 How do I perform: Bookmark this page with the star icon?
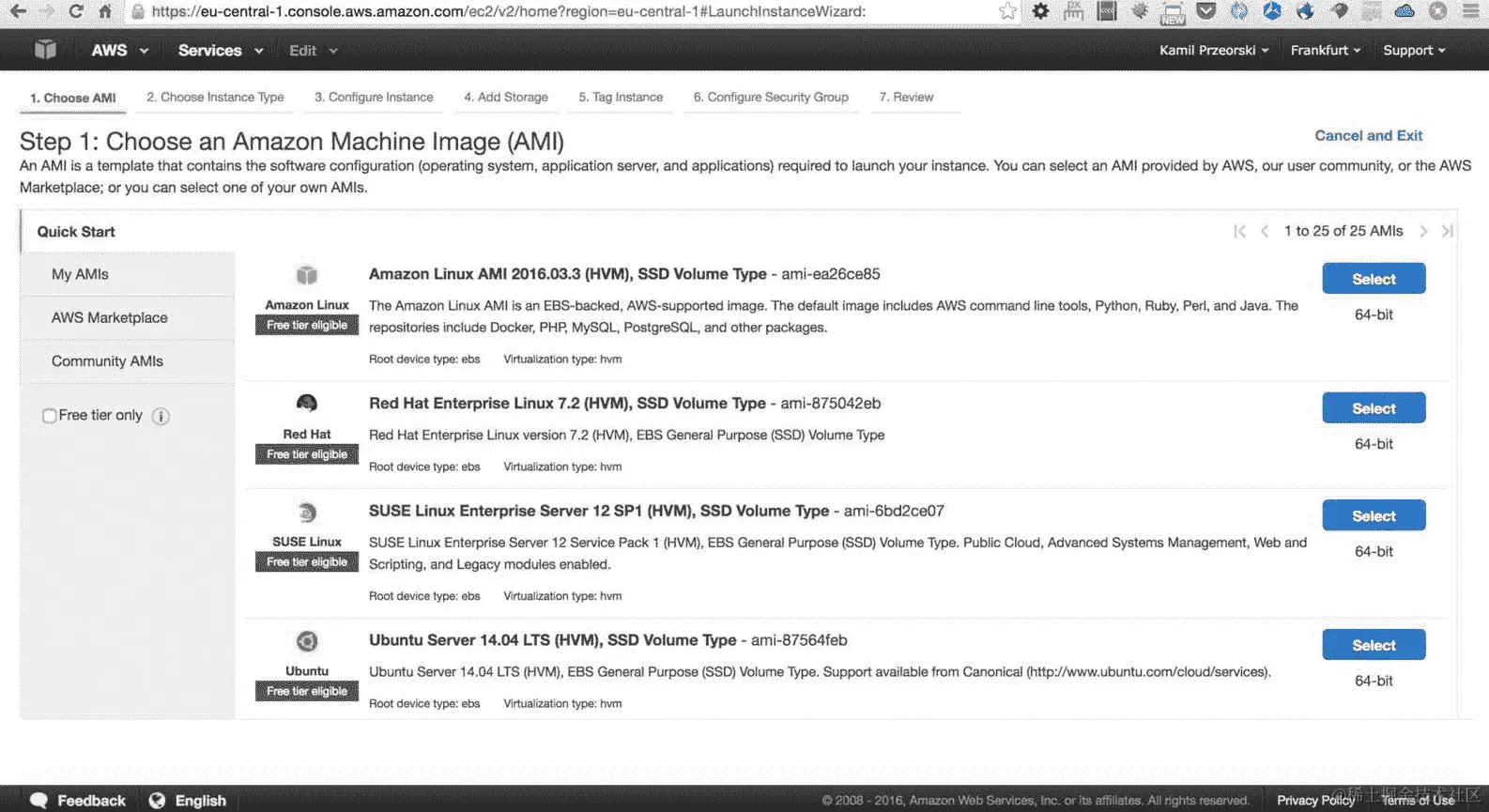pyautogui.click(x=1007, y=11)
